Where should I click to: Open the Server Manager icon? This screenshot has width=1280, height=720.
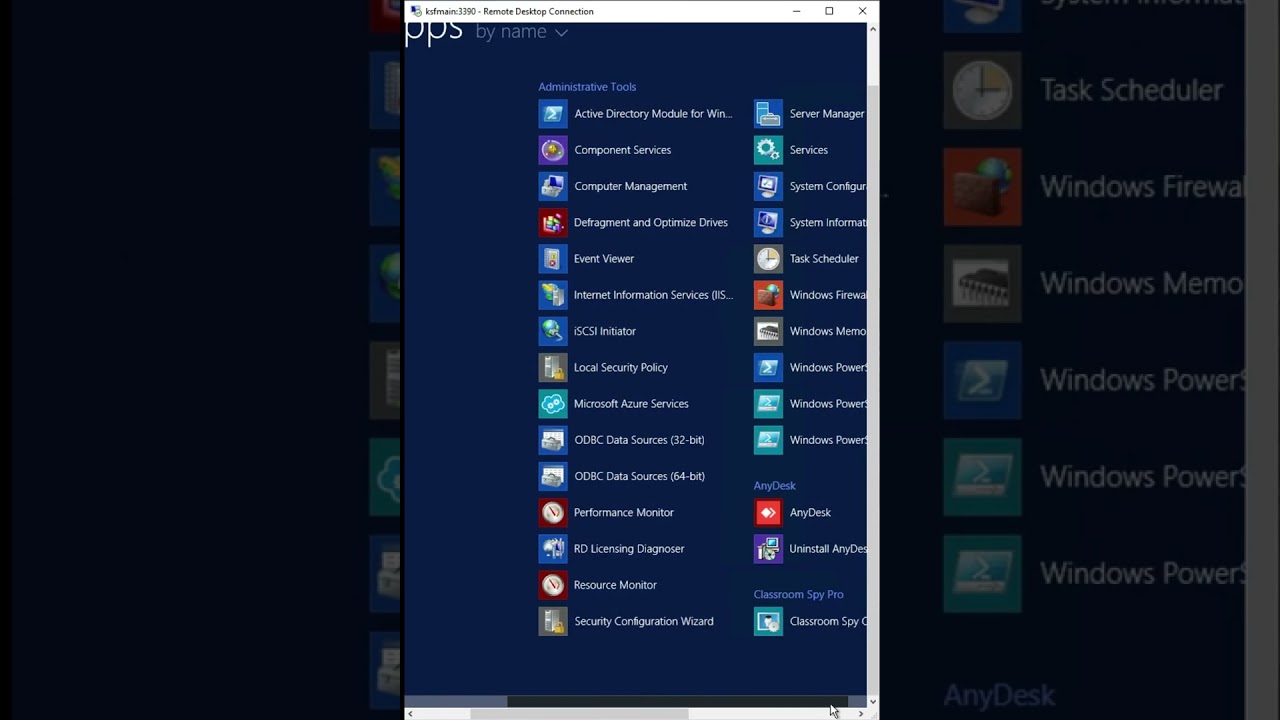768,114
